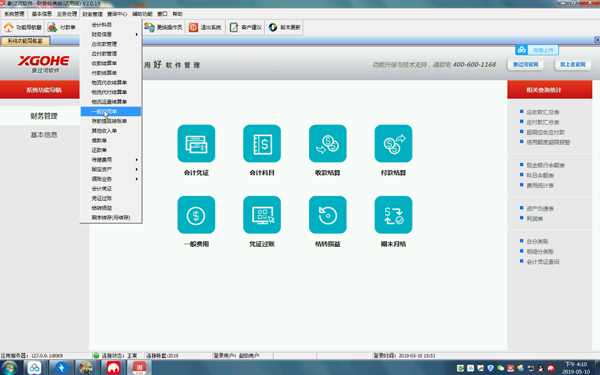Screen dimensions: 600x375
Task: Select 期末结存(月结存) menu entry
Action: pos(111,217)
